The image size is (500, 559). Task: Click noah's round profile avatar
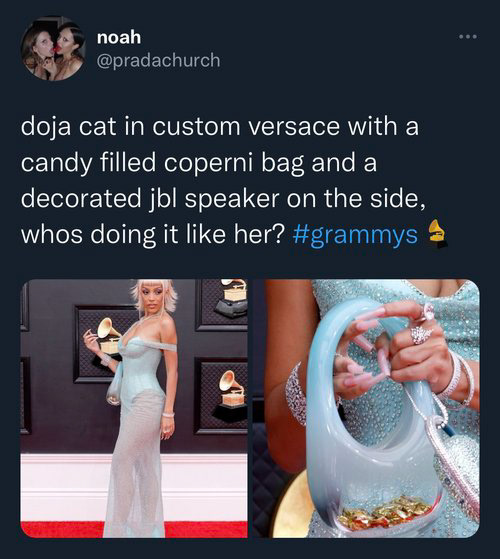tap(53, 48)
